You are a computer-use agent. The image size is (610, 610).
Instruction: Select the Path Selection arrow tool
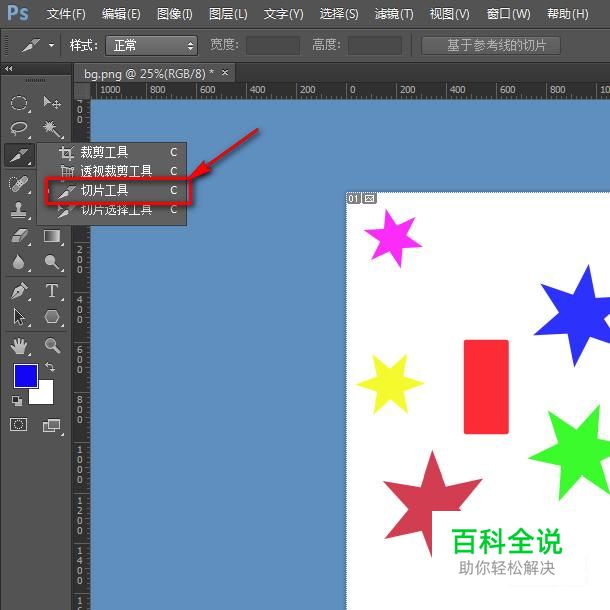pyautogui.click(x=19, y=317)
